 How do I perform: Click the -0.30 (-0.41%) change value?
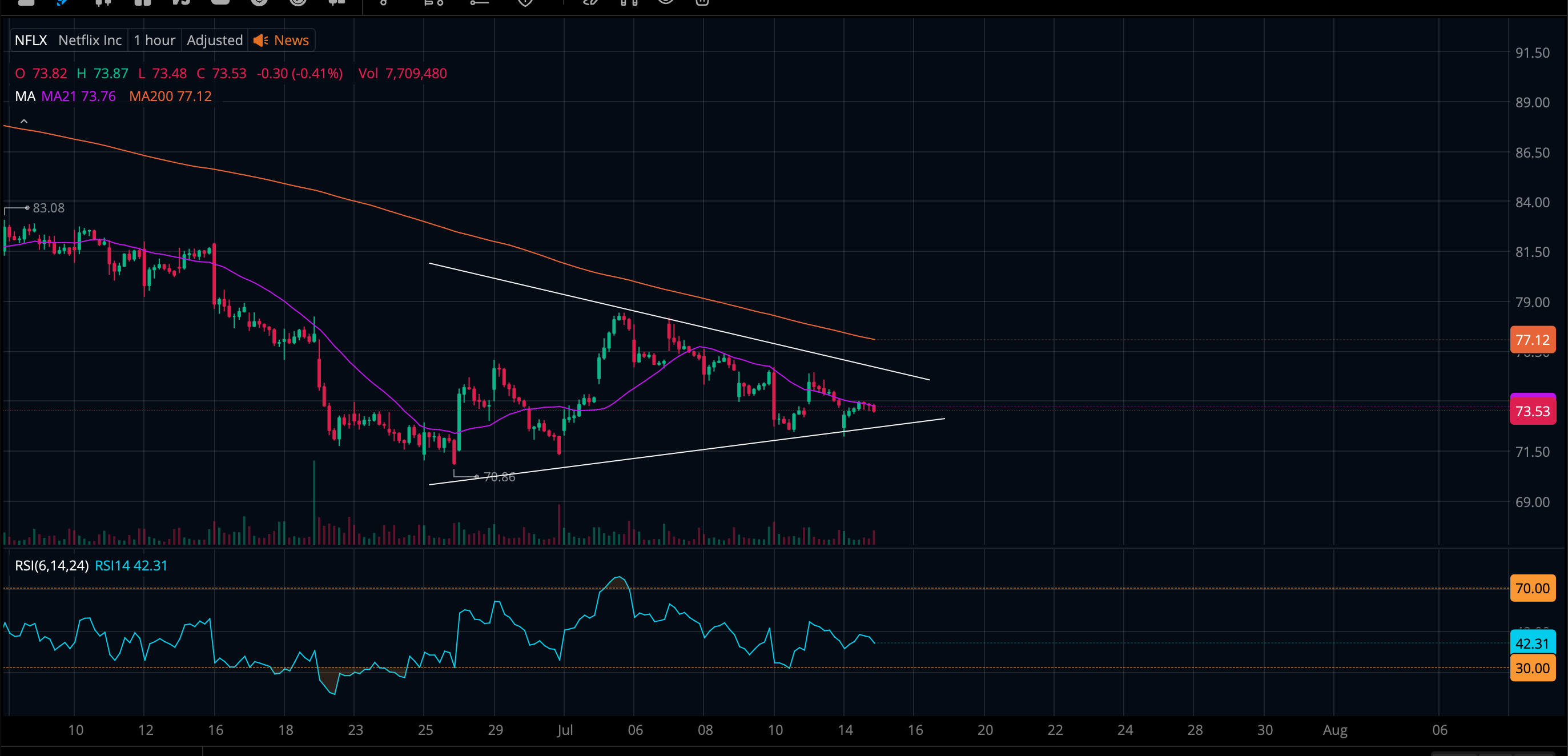(x=299, y=74)
